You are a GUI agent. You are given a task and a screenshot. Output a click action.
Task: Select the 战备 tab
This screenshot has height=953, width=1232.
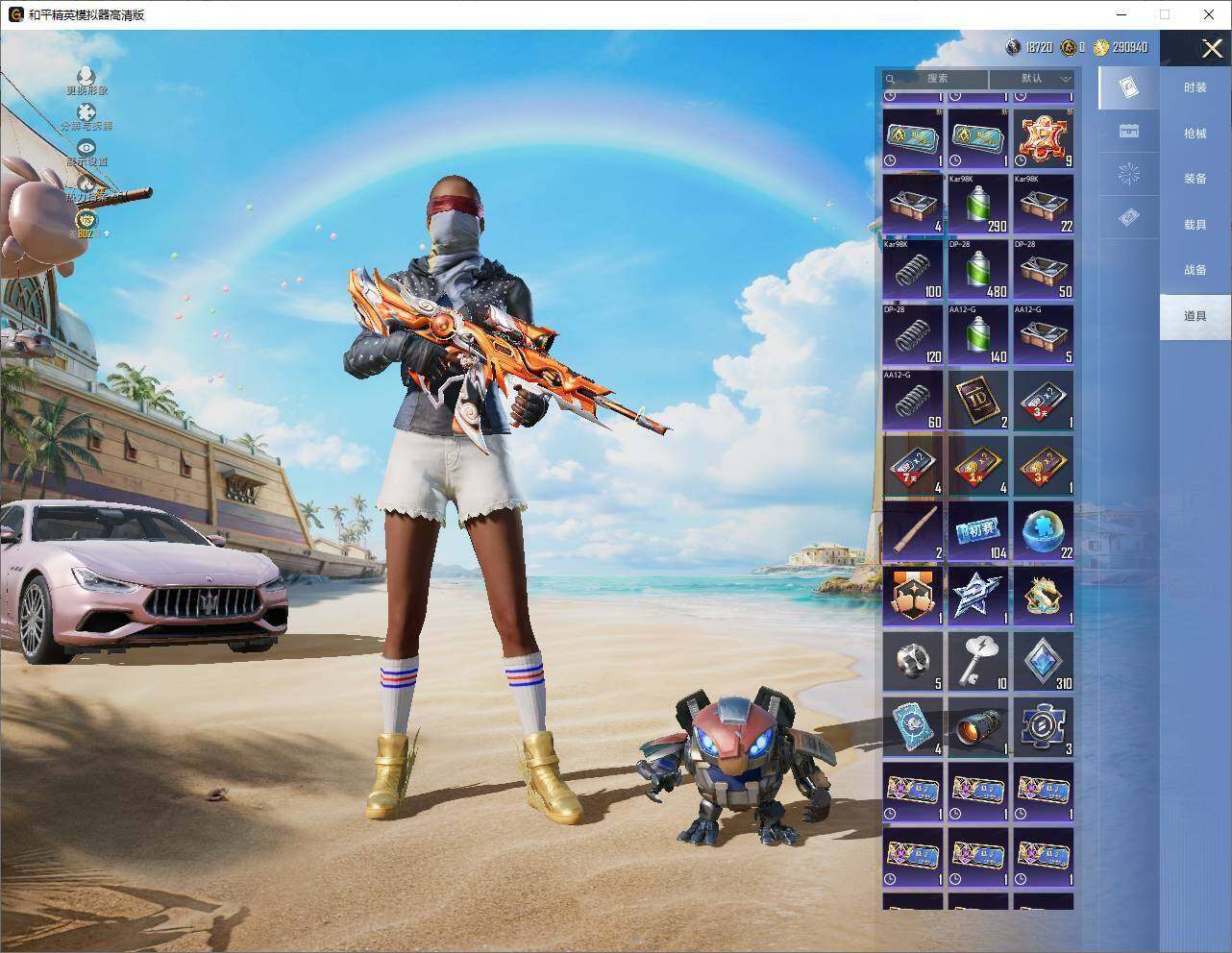[1195, 270]
